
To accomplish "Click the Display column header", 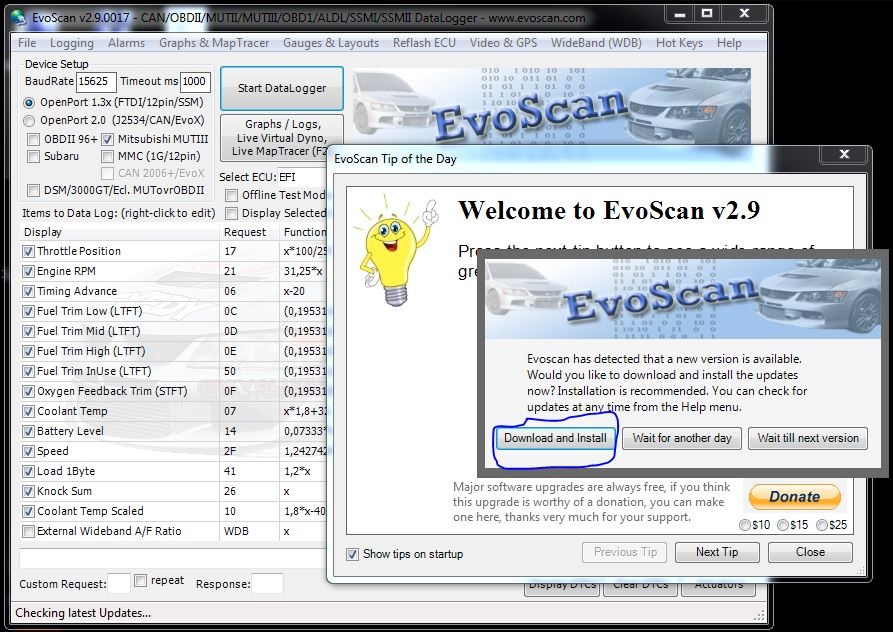I will coord(120,232).
